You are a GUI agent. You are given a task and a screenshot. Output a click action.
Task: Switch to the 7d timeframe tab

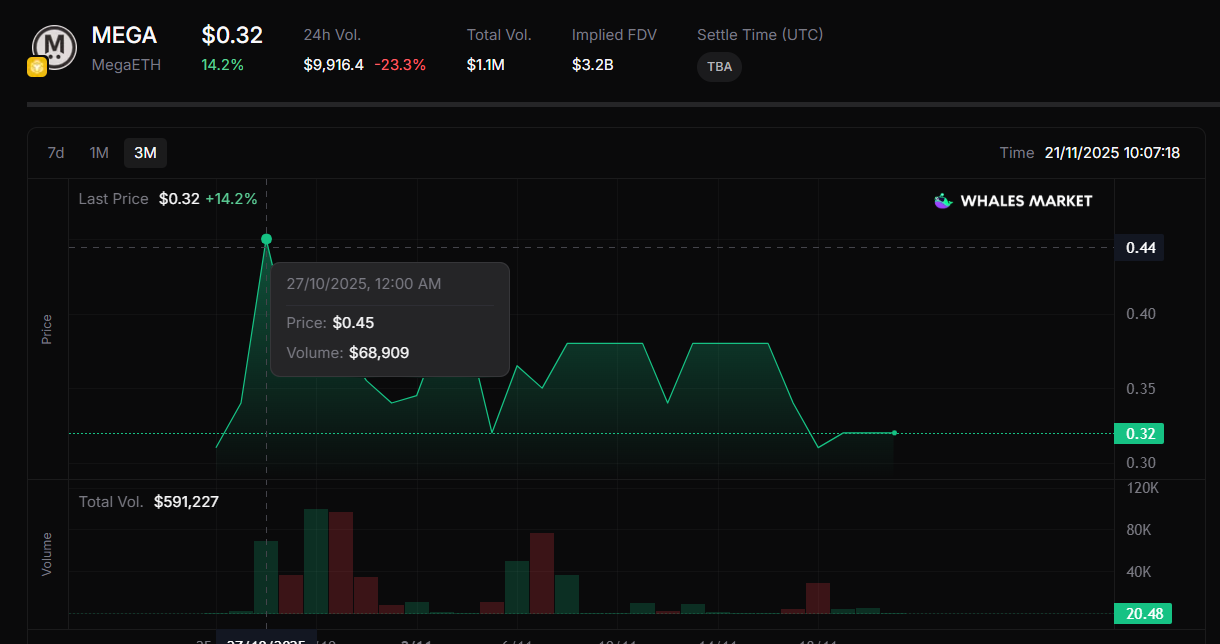click(55, 152)
